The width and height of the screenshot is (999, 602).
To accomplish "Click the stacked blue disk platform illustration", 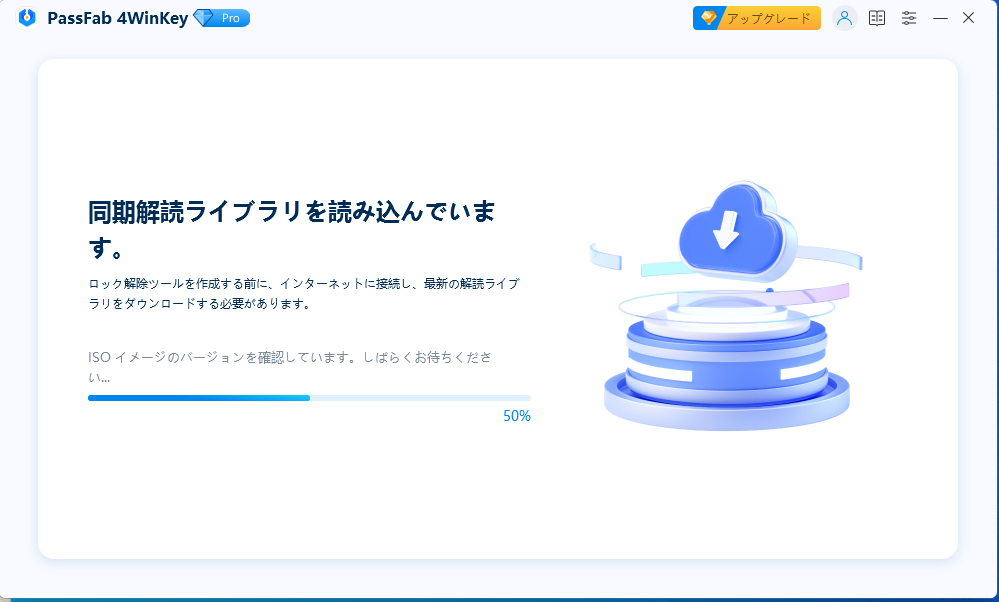I will 727,370.
